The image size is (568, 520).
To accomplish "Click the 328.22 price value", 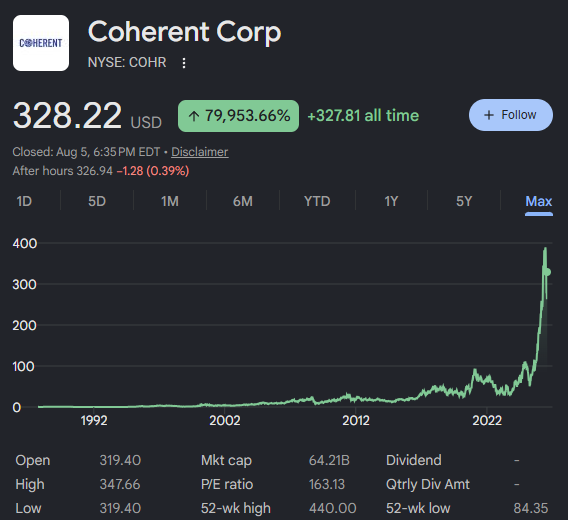I will (67, 116).
